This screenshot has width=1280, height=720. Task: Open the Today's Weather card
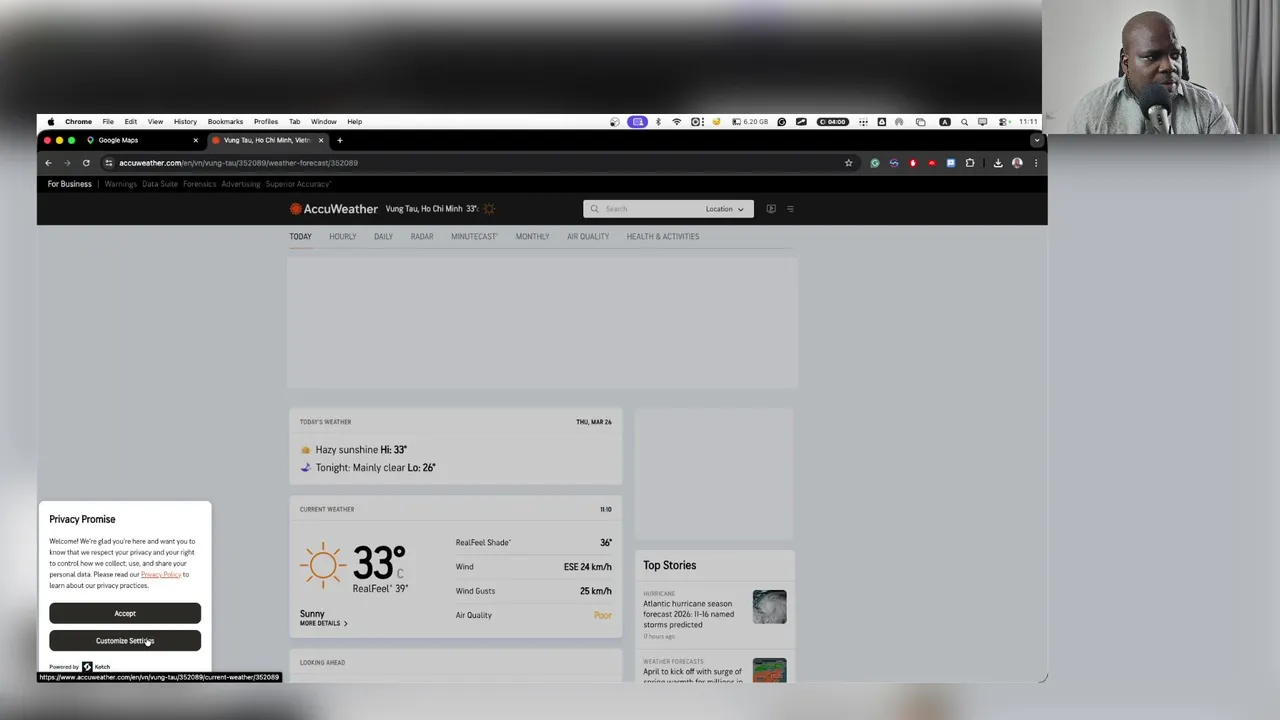(455, 446)
